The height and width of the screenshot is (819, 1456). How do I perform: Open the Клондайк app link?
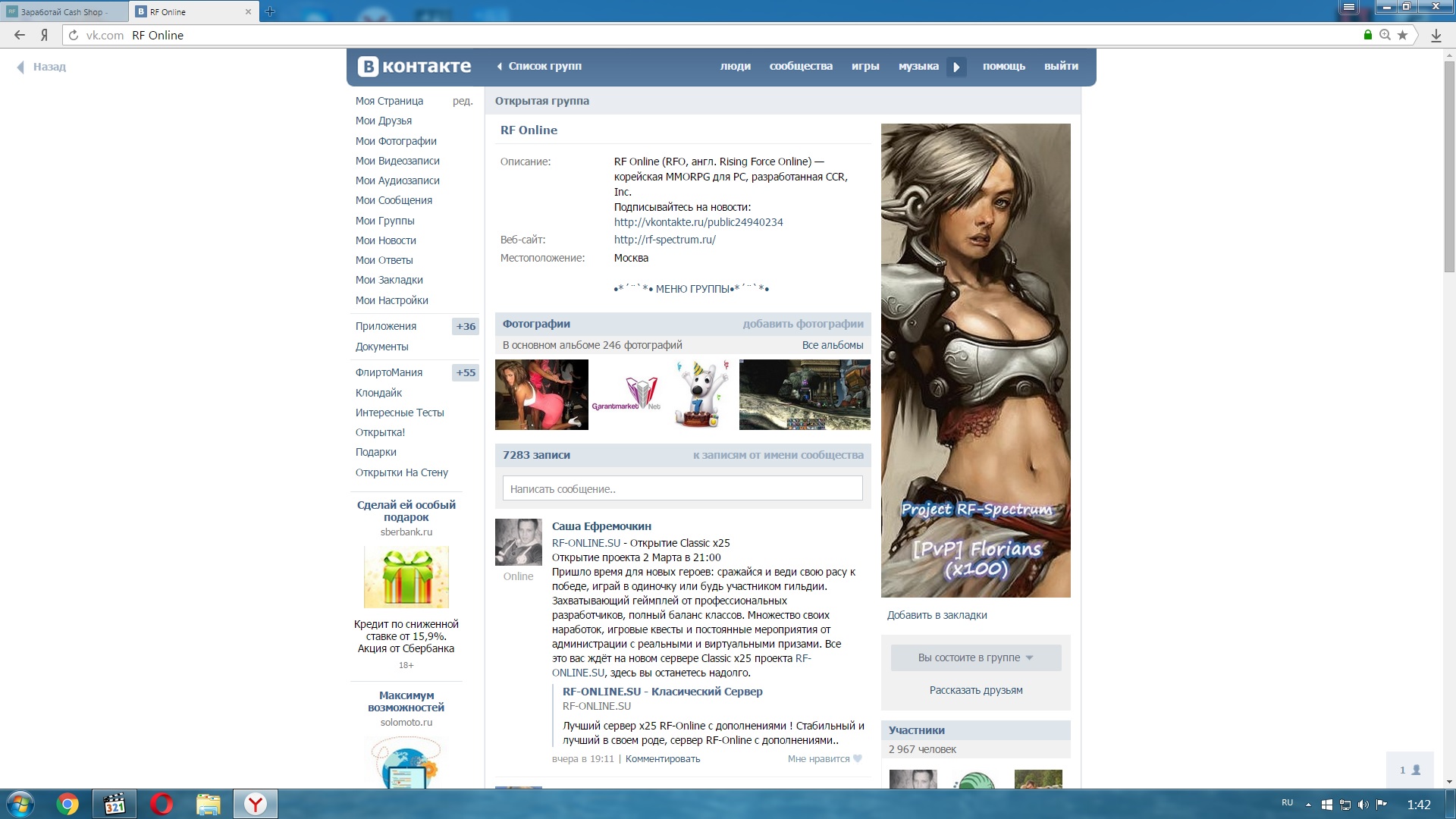click(x=378, y=393)
